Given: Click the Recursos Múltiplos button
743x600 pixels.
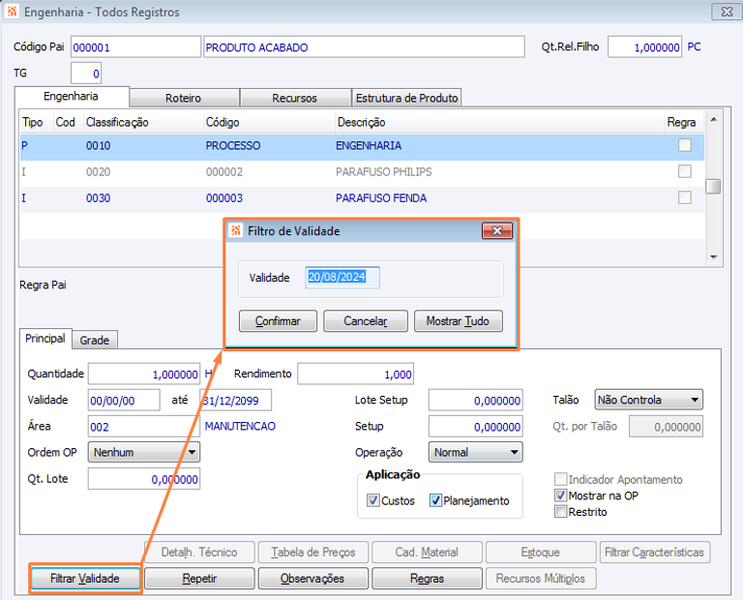Looking at the screenshot, I should (x=541, y=578).
